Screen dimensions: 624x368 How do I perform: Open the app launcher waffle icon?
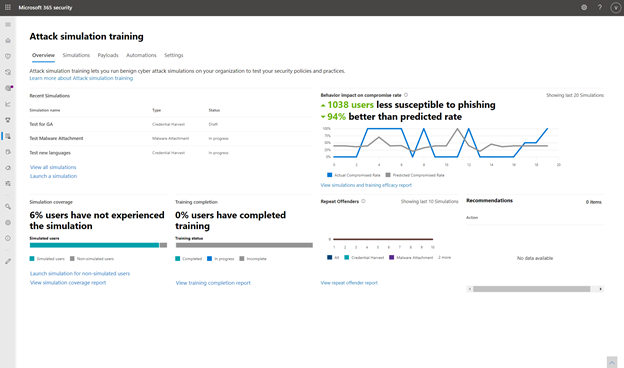point(8,8)
